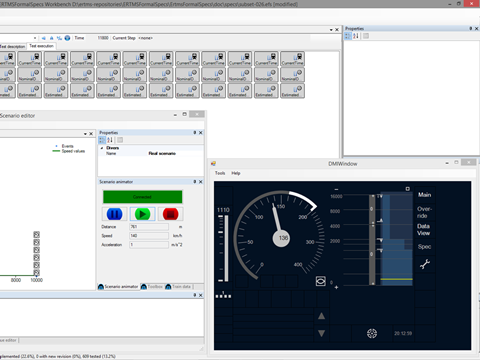
Task: Click the Time value field showing 11800
Action: 103,38
